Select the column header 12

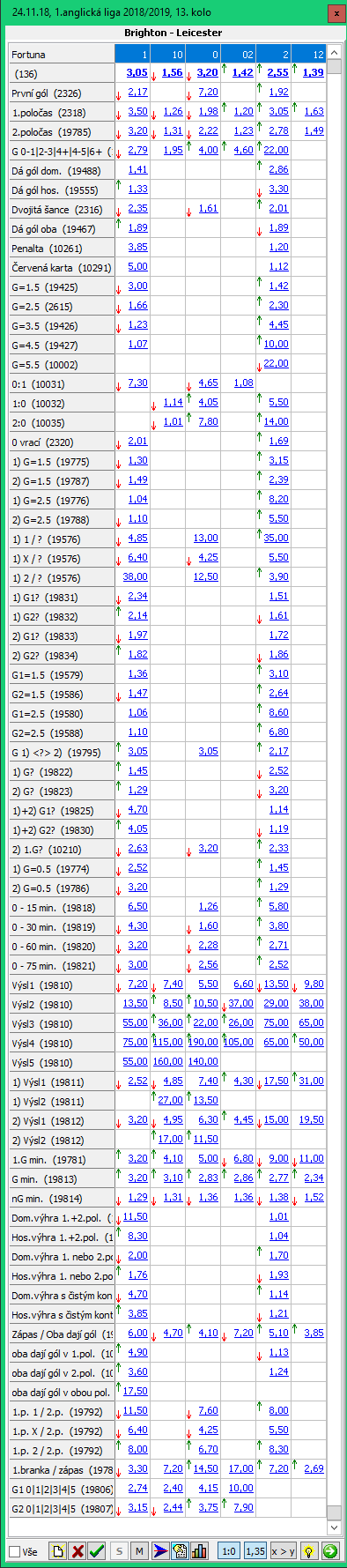[x=308, y=55]
